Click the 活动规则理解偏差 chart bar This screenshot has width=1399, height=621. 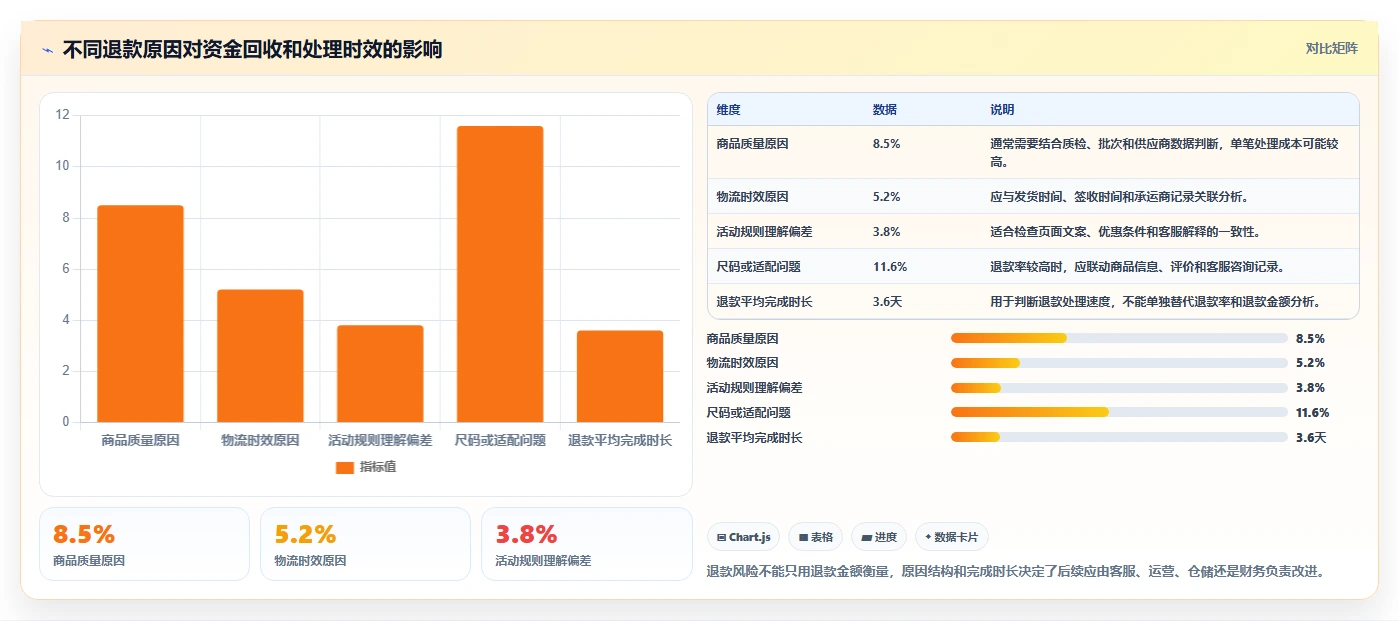point(380,374)
